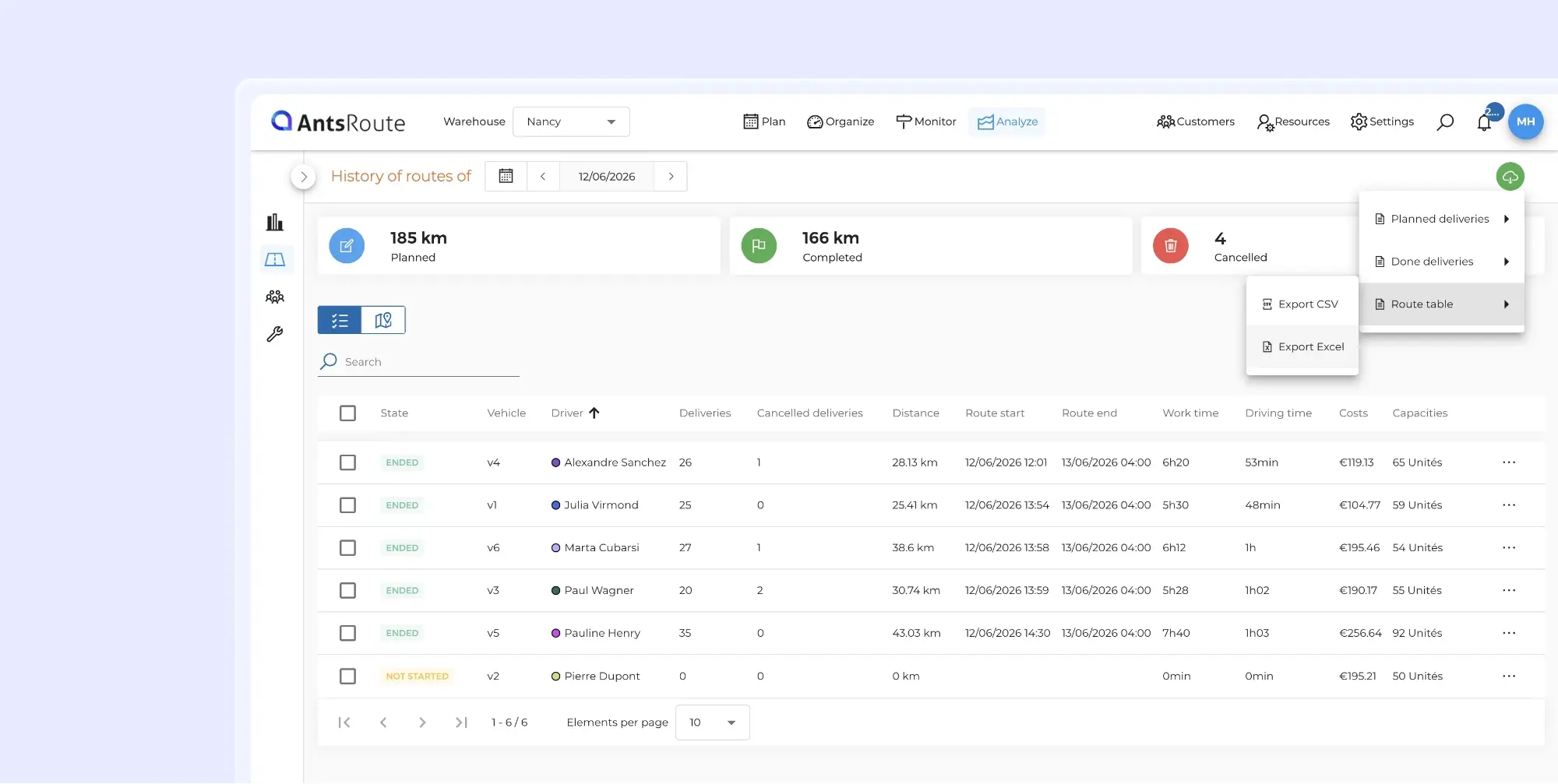Go to the next day arrow

pyautogui.click(x=671, y=176)
